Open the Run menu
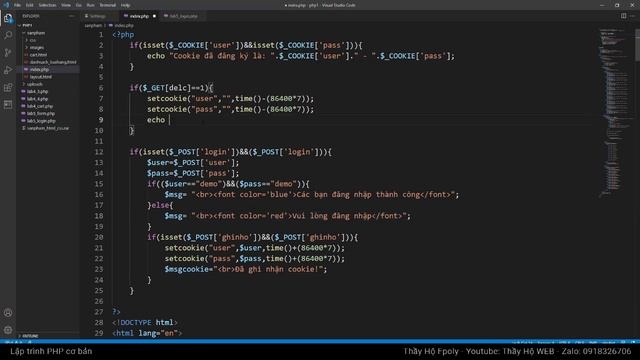The width and height of the screenshot is (640, 360). coord(91,5)
